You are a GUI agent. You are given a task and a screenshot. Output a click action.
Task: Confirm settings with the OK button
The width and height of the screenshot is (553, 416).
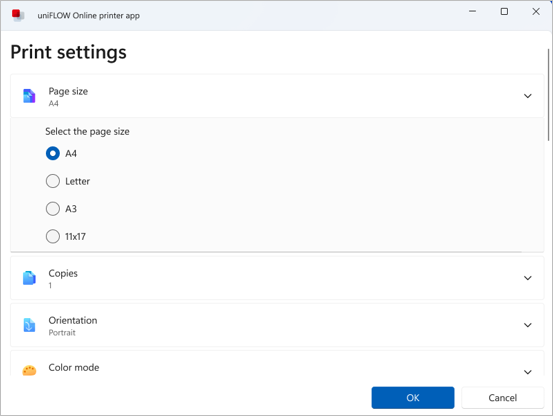point(413,398)
